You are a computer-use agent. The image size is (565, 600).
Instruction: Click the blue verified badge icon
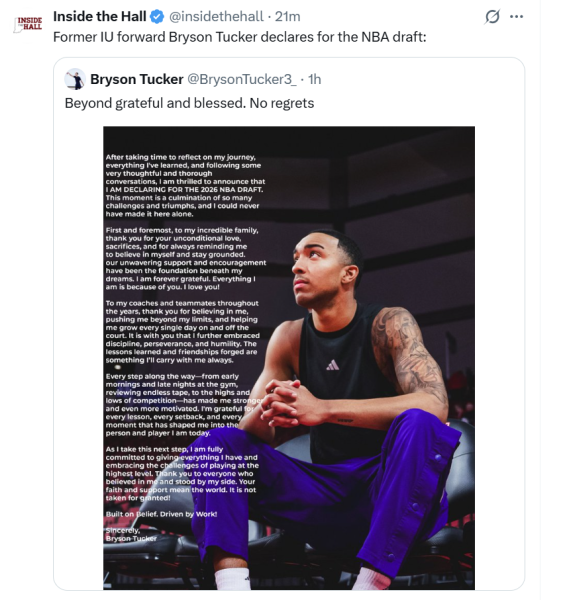[x=157, y=16]
